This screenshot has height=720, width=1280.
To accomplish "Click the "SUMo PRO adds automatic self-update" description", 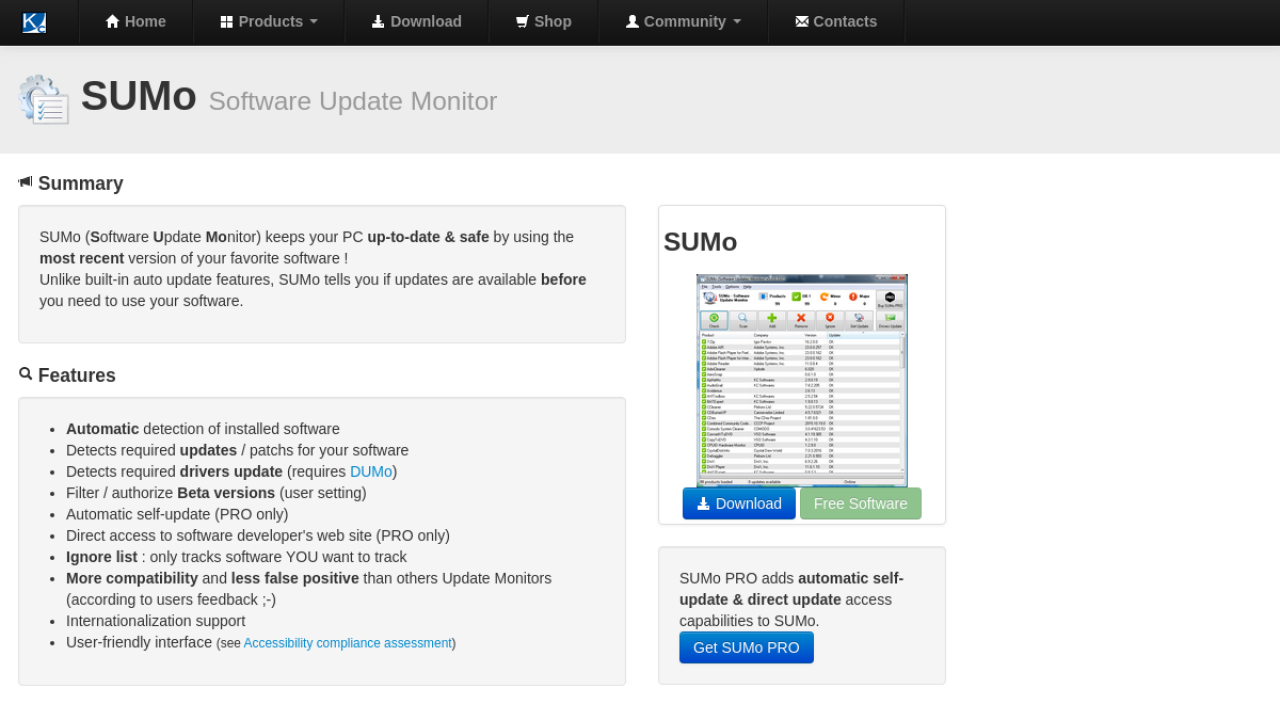I will point(791,599).
